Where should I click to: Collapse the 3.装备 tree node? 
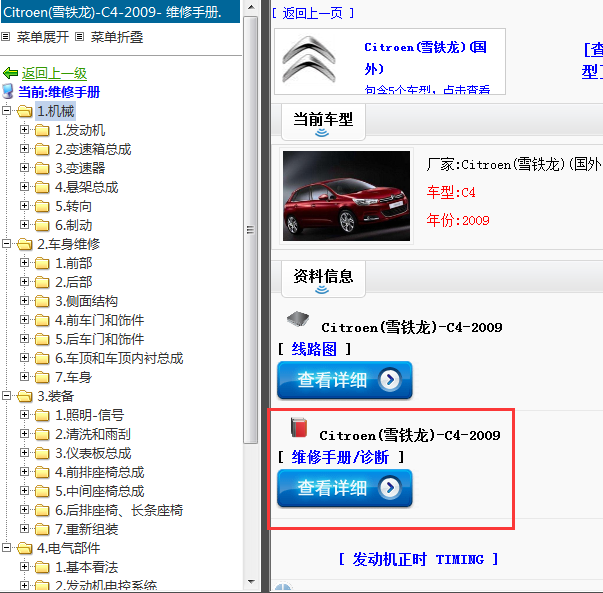[x=7, y=395]
